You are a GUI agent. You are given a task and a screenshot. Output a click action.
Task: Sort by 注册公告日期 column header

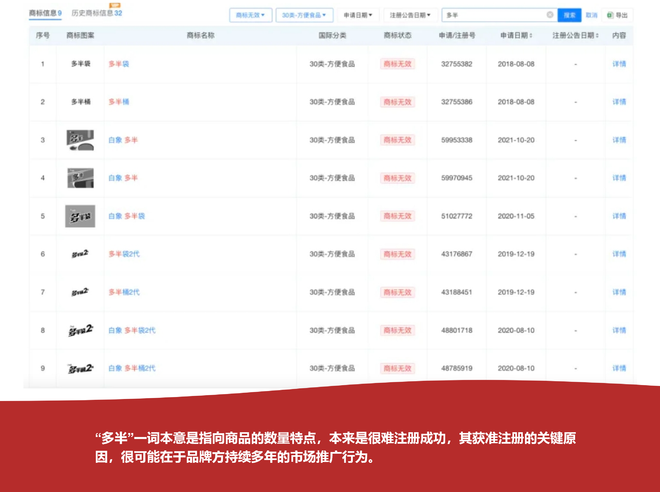(575, 35)
